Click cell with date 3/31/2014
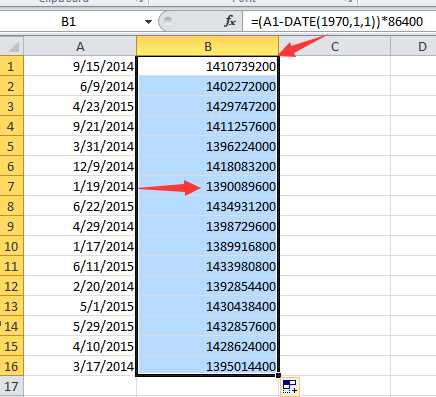Viewport: 436px width, 397px height. click(x=80, y=146)
